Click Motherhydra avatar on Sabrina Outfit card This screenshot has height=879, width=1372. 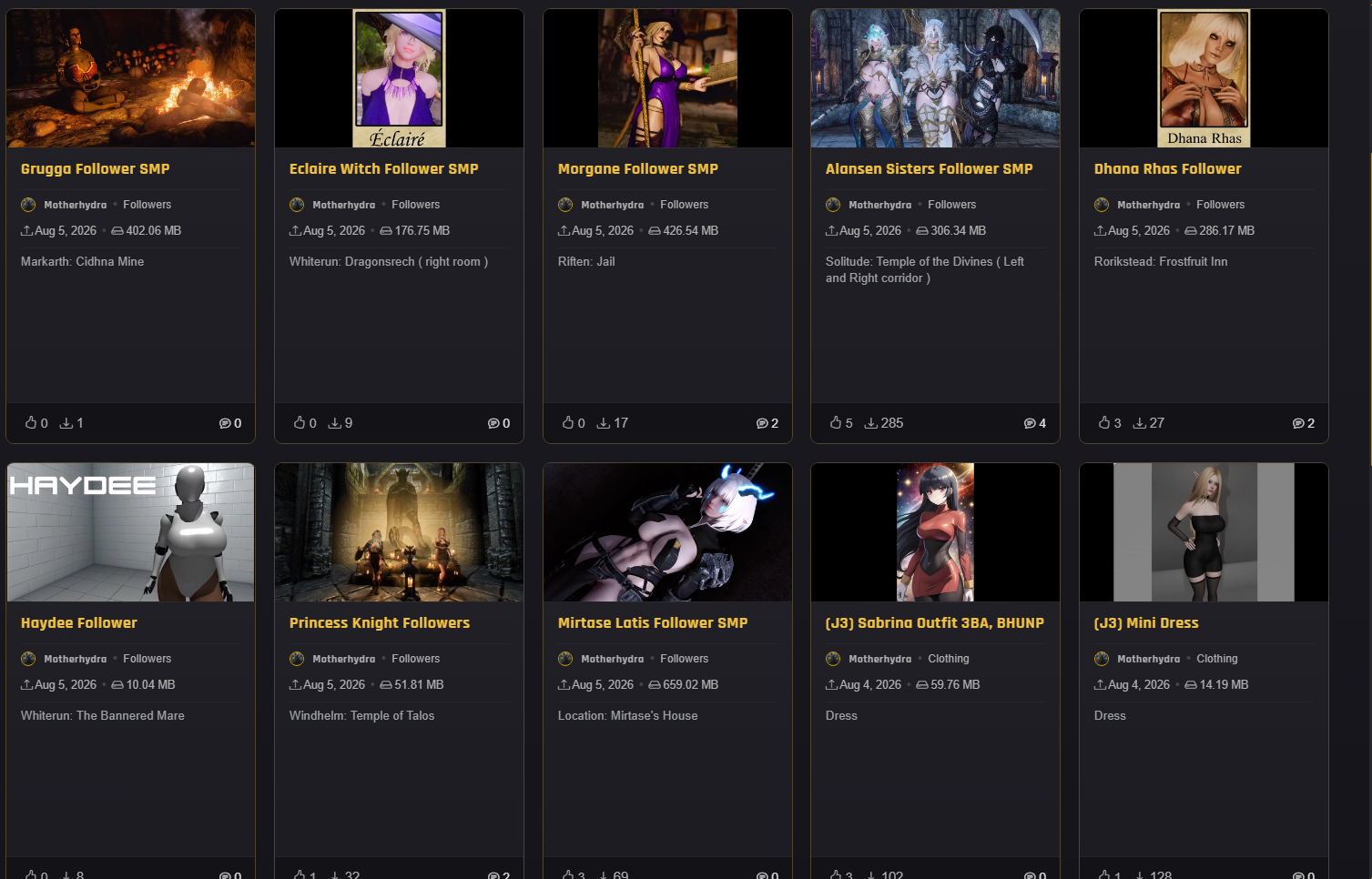[x=833, y=659]
